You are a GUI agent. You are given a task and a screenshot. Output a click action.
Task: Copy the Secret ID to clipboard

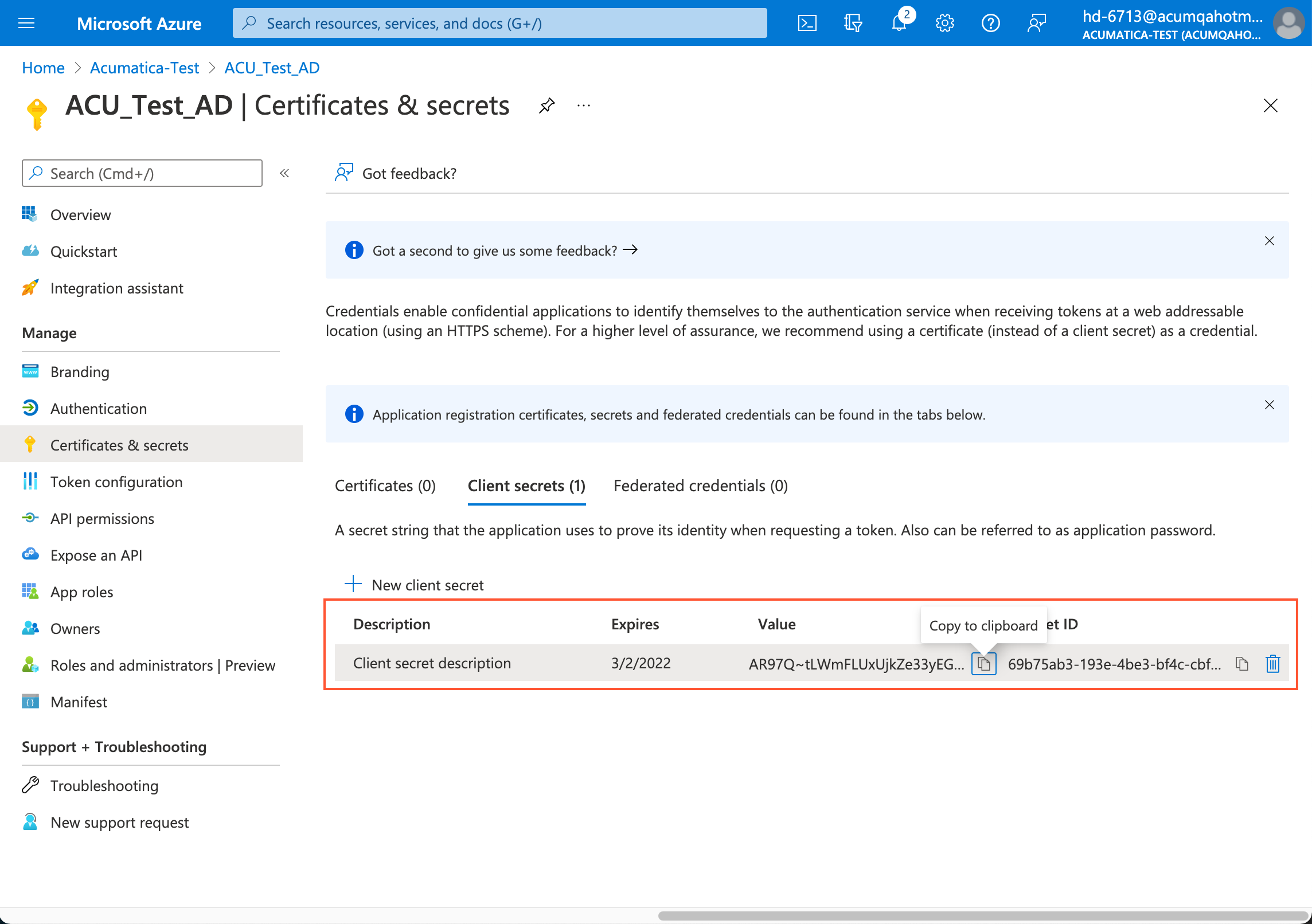[1241, 663]
